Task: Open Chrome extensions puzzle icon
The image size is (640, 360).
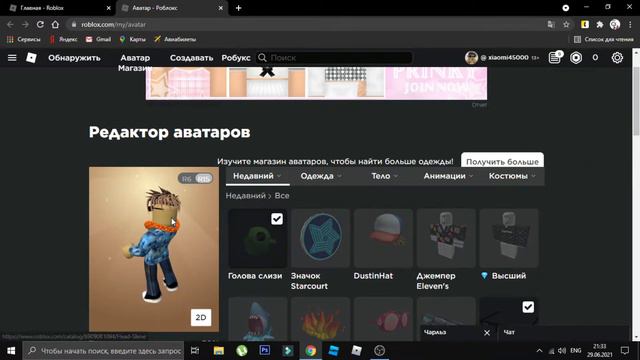Action: pyautogui.click(x=600, y=24)
